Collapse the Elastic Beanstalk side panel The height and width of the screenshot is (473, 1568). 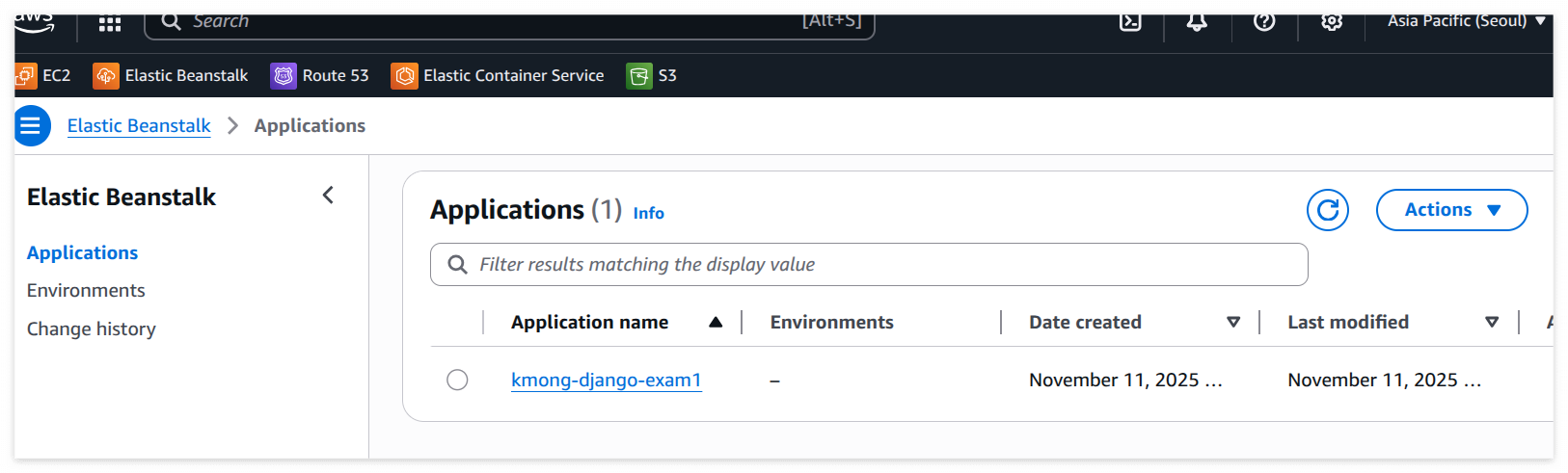[x=328, y=196]
